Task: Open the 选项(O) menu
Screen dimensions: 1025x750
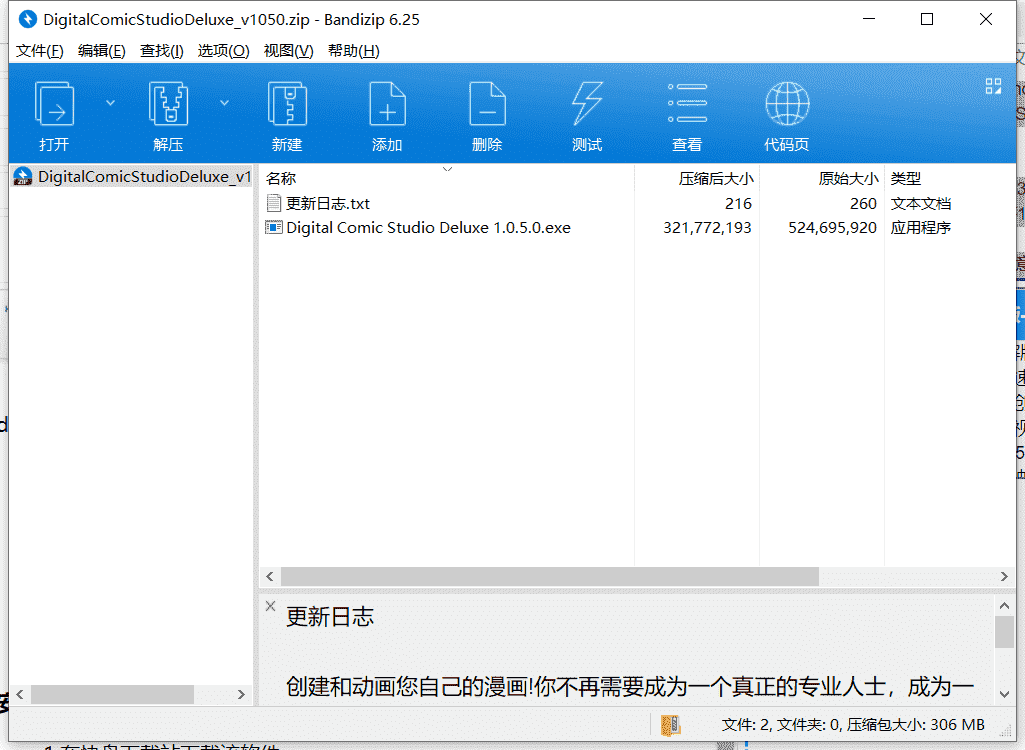Action: [224, 51]
